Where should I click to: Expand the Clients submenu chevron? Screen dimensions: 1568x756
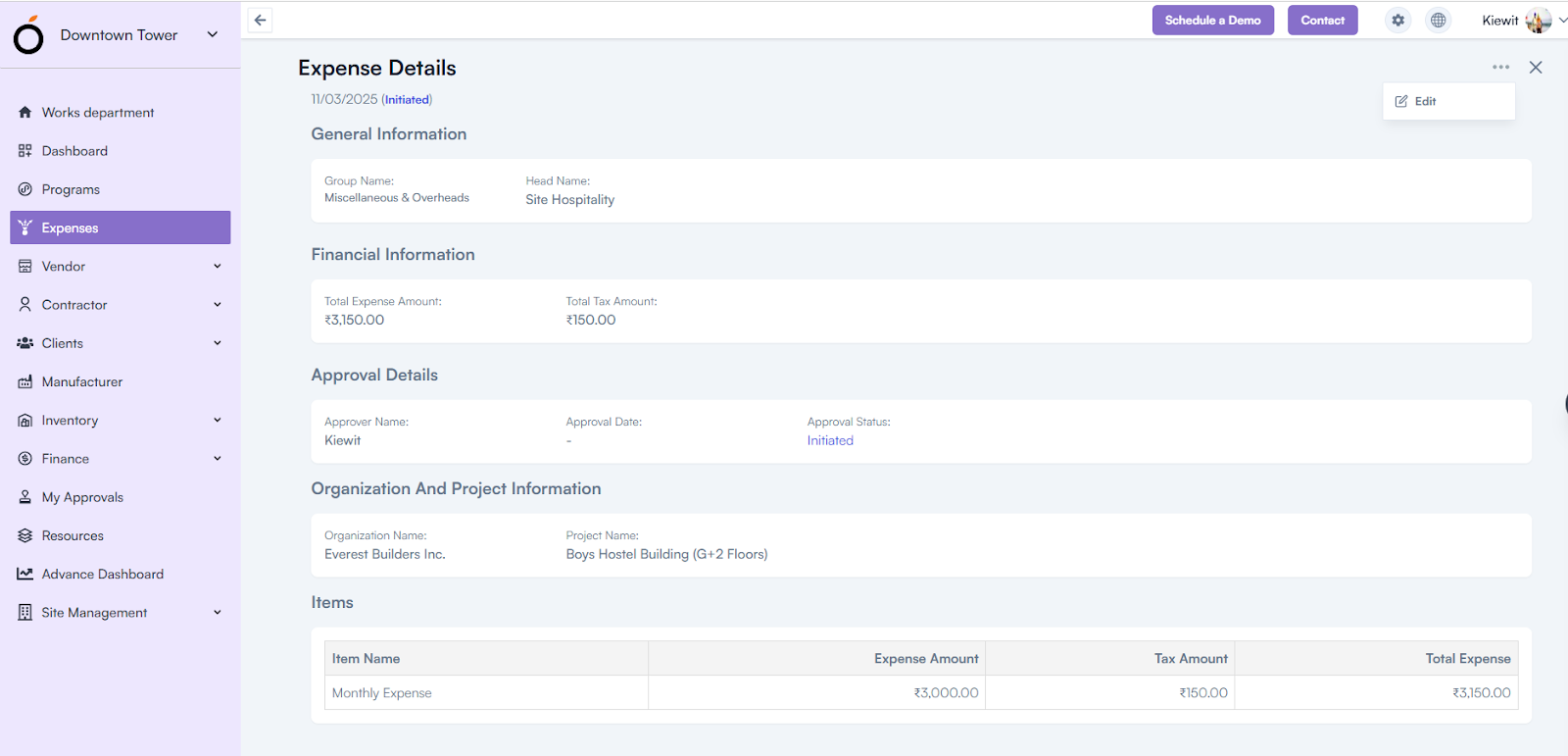click(x=218, y=343)
